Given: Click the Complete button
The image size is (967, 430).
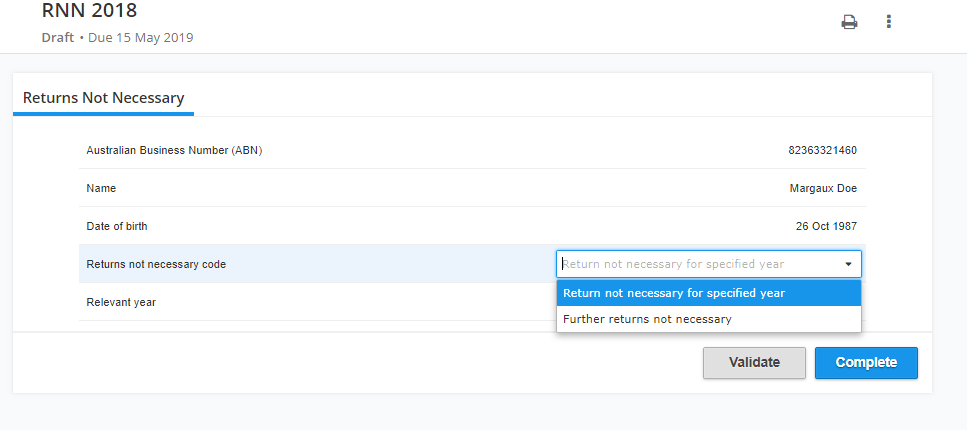Looking at the screenshot, I should [866, 363].
